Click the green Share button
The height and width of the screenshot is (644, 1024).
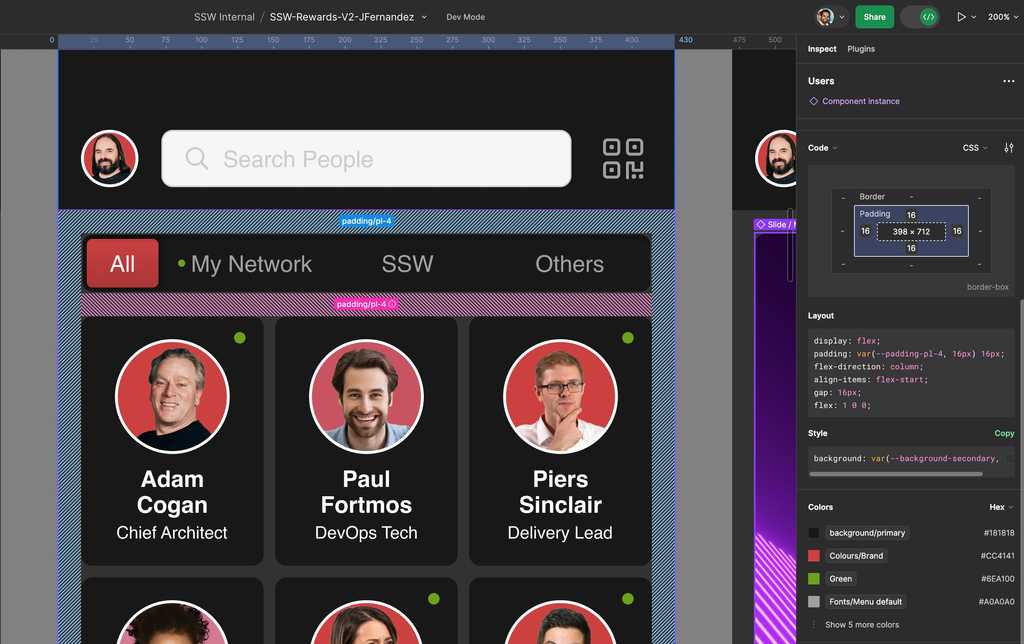tap(874, 17)
